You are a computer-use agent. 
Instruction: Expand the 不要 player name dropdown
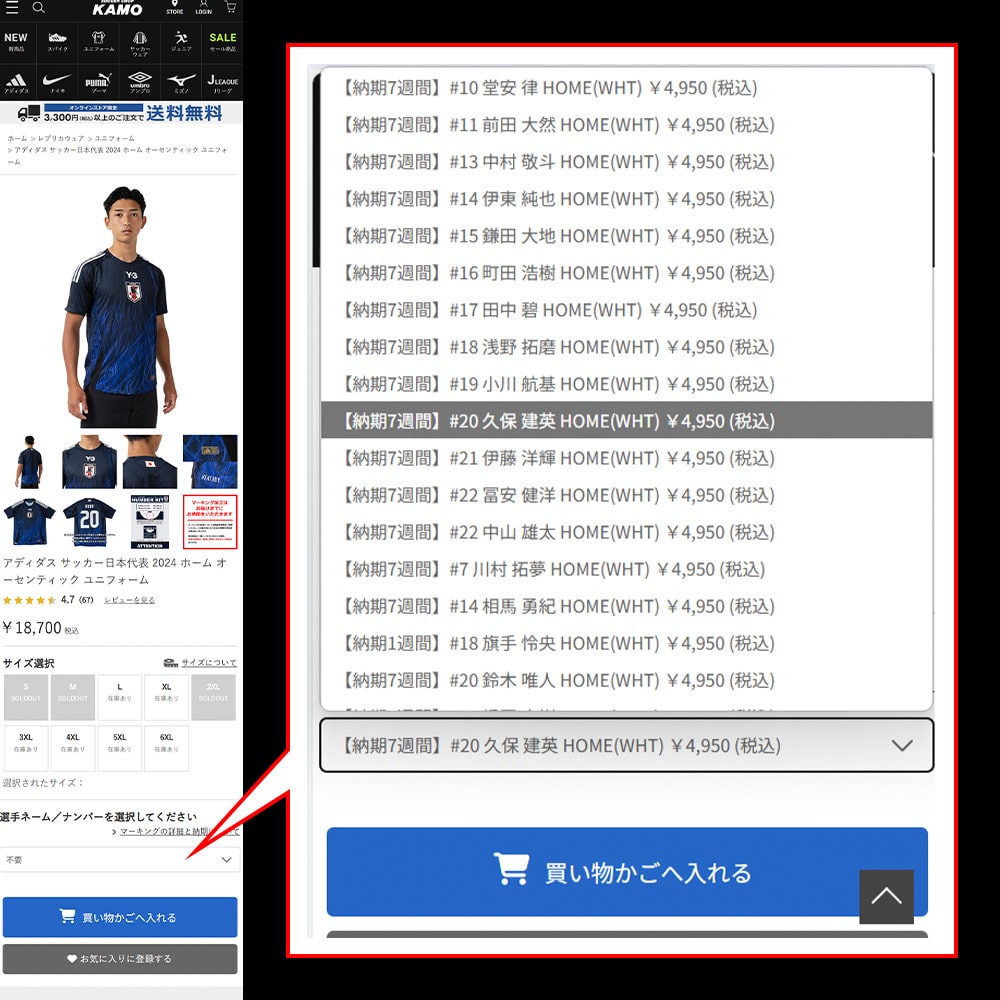click(120, 859)
